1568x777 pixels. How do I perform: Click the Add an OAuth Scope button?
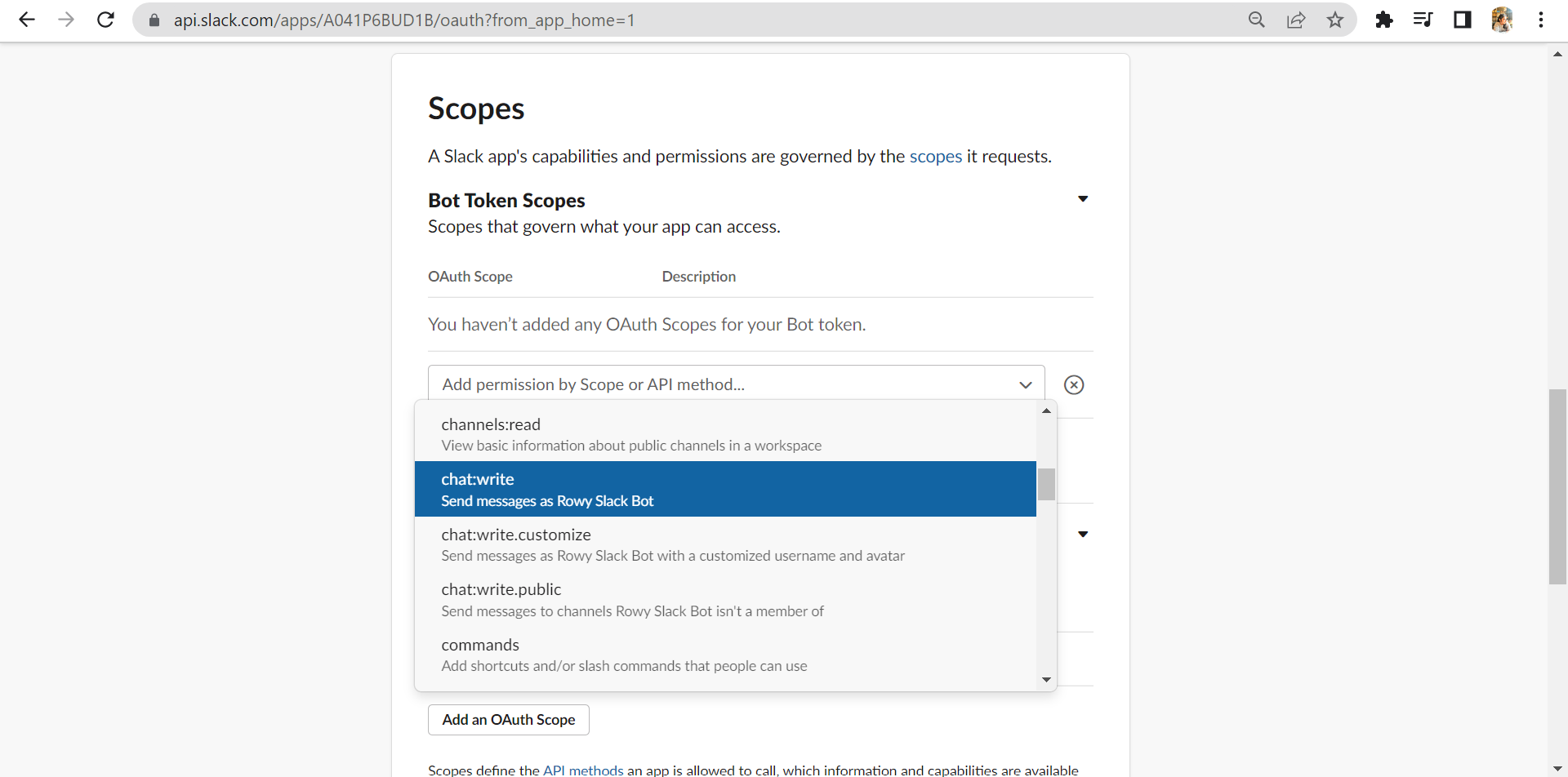[508, 720]
